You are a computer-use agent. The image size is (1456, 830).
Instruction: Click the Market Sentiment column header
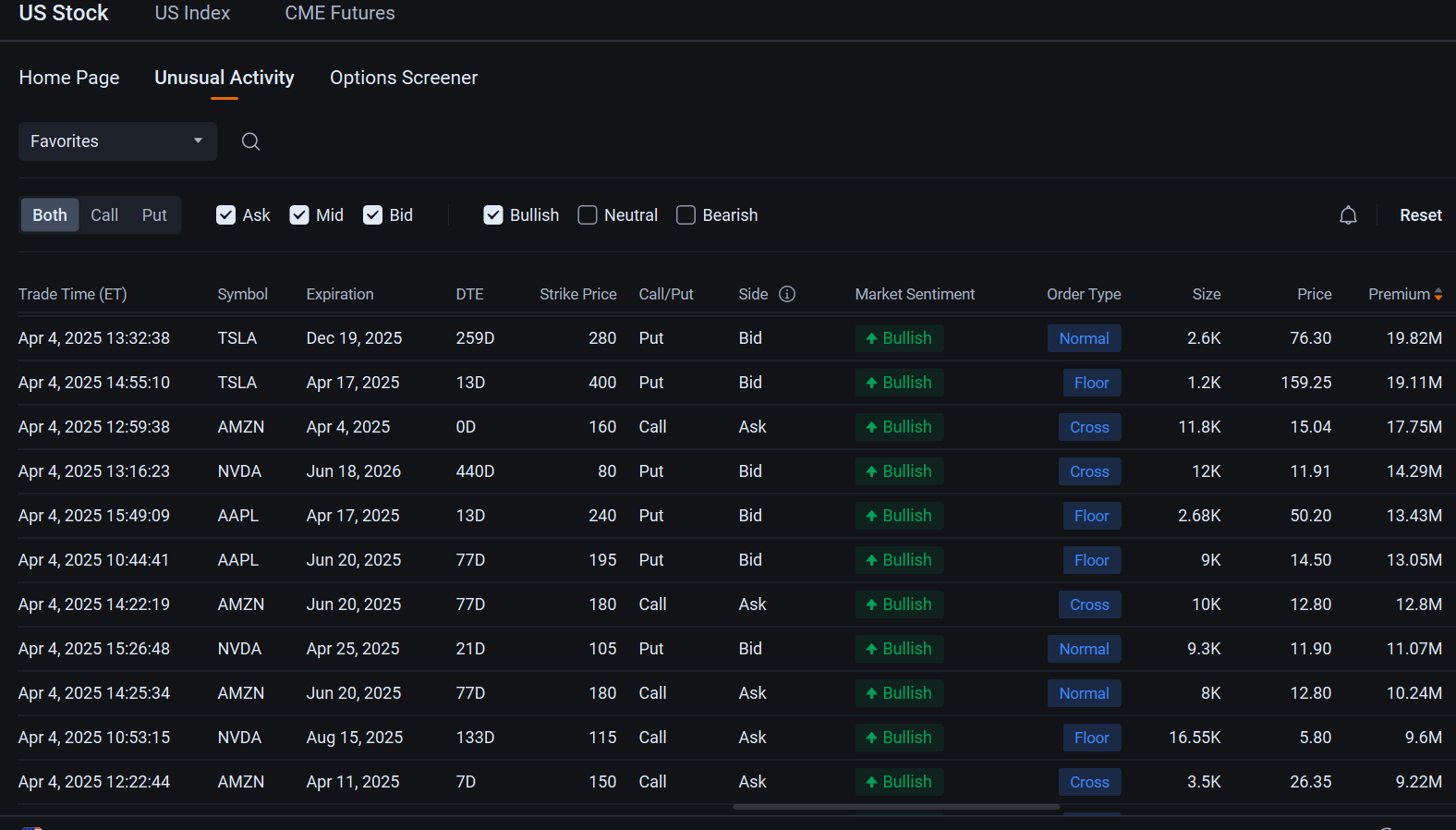[915, 294]
